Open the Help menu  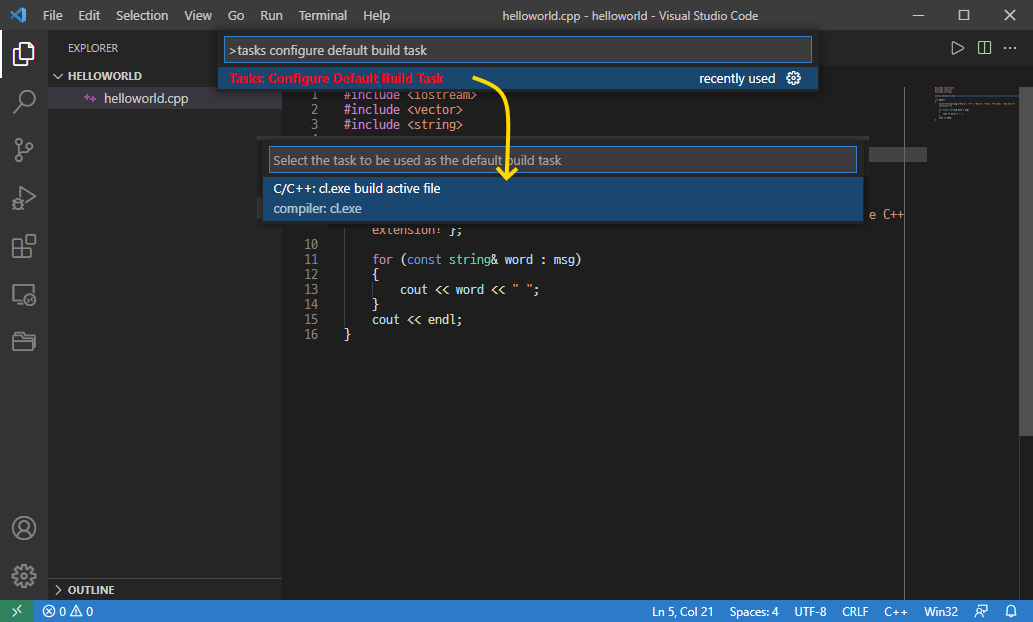pos(376,15)
